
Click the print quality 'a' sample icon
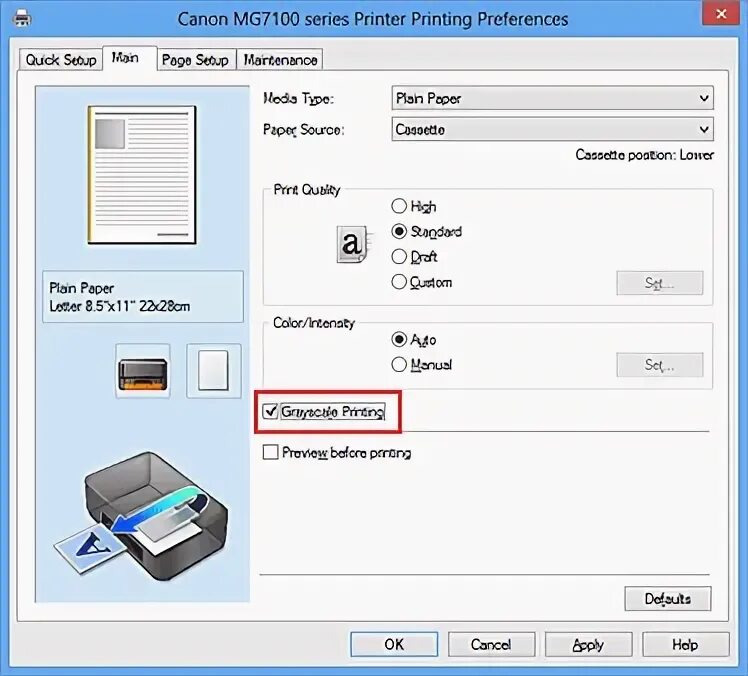click(x=352, y=244)
